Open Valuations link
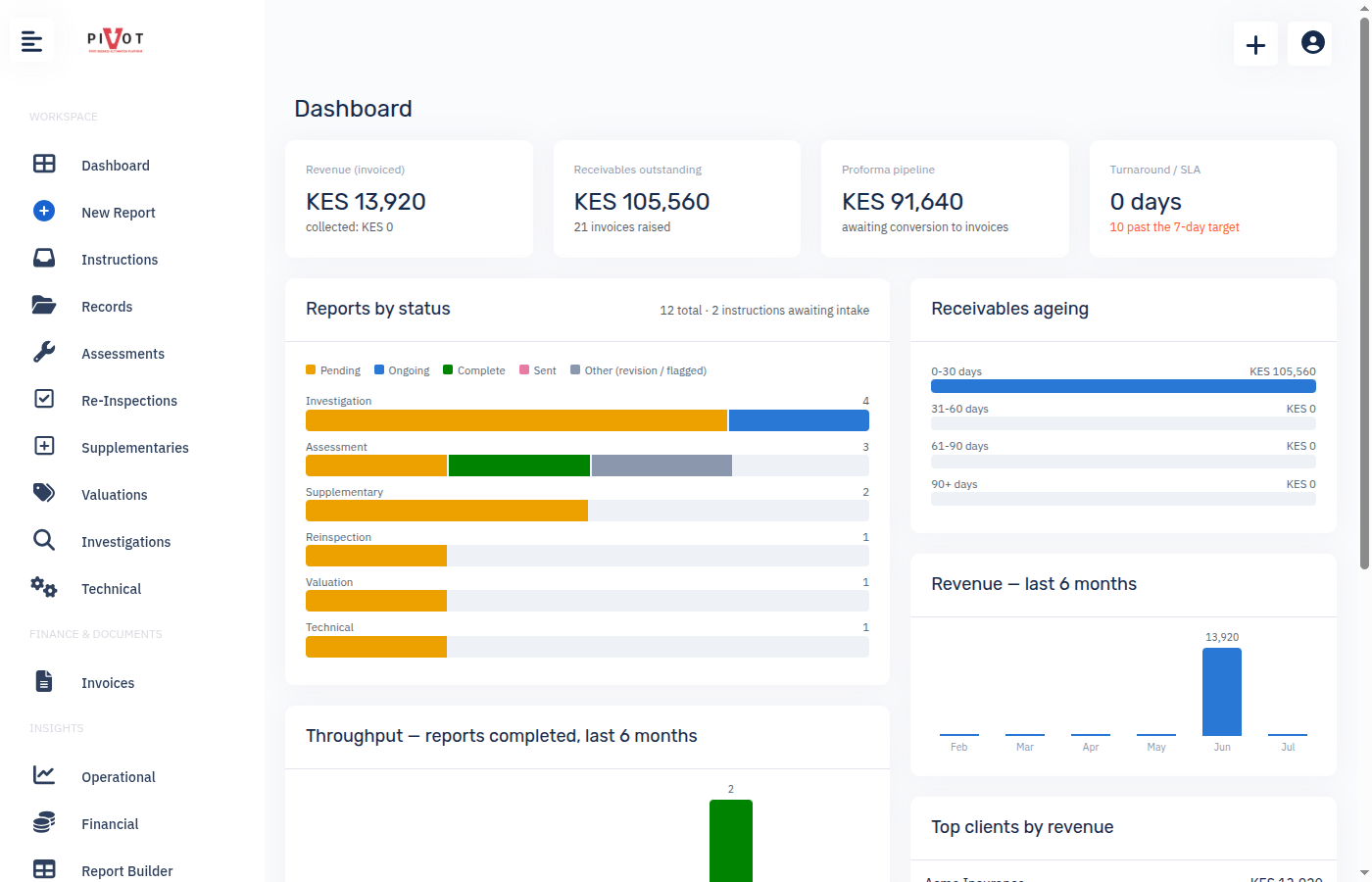 pos(115,495)
